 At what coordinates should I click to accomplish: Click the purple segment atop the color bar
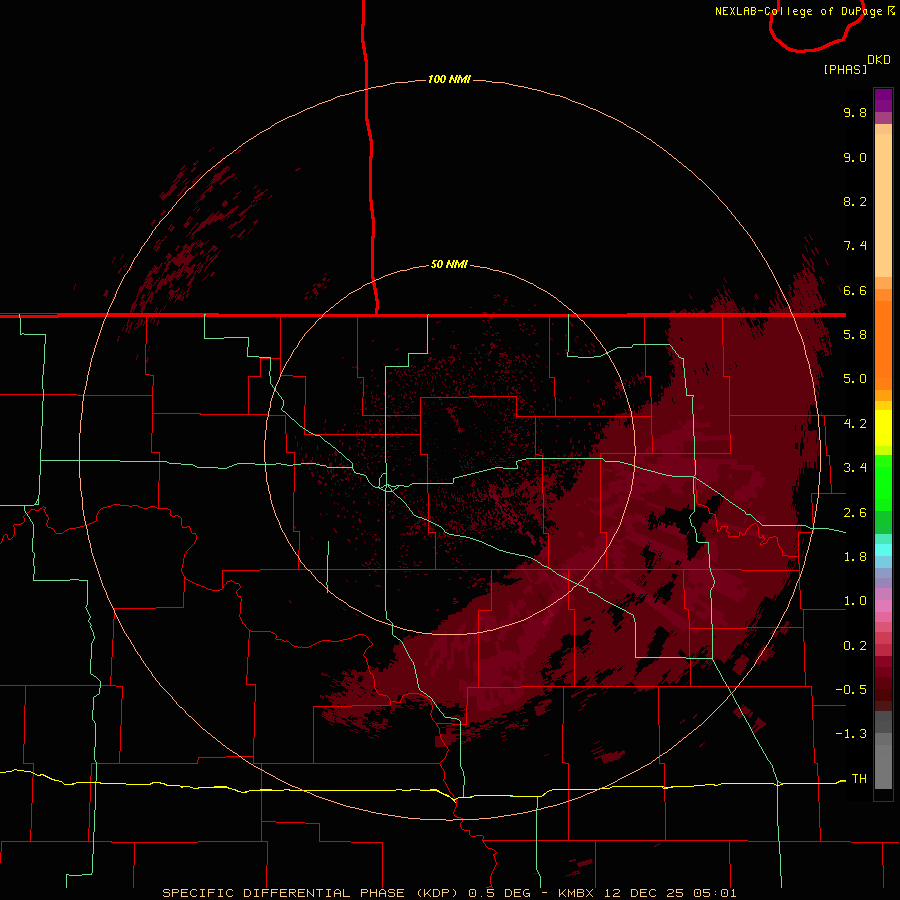coord(883,100)
